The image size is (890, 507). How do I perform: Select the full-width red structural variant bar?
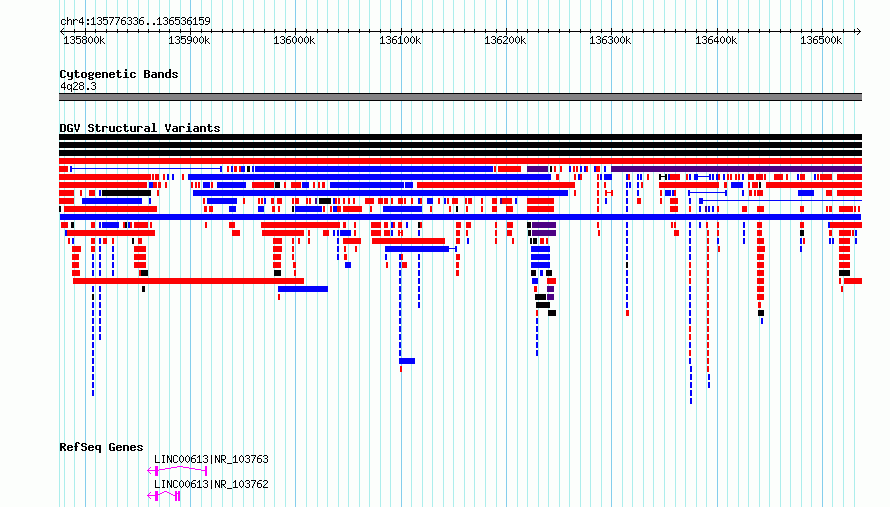coord(460,161)
